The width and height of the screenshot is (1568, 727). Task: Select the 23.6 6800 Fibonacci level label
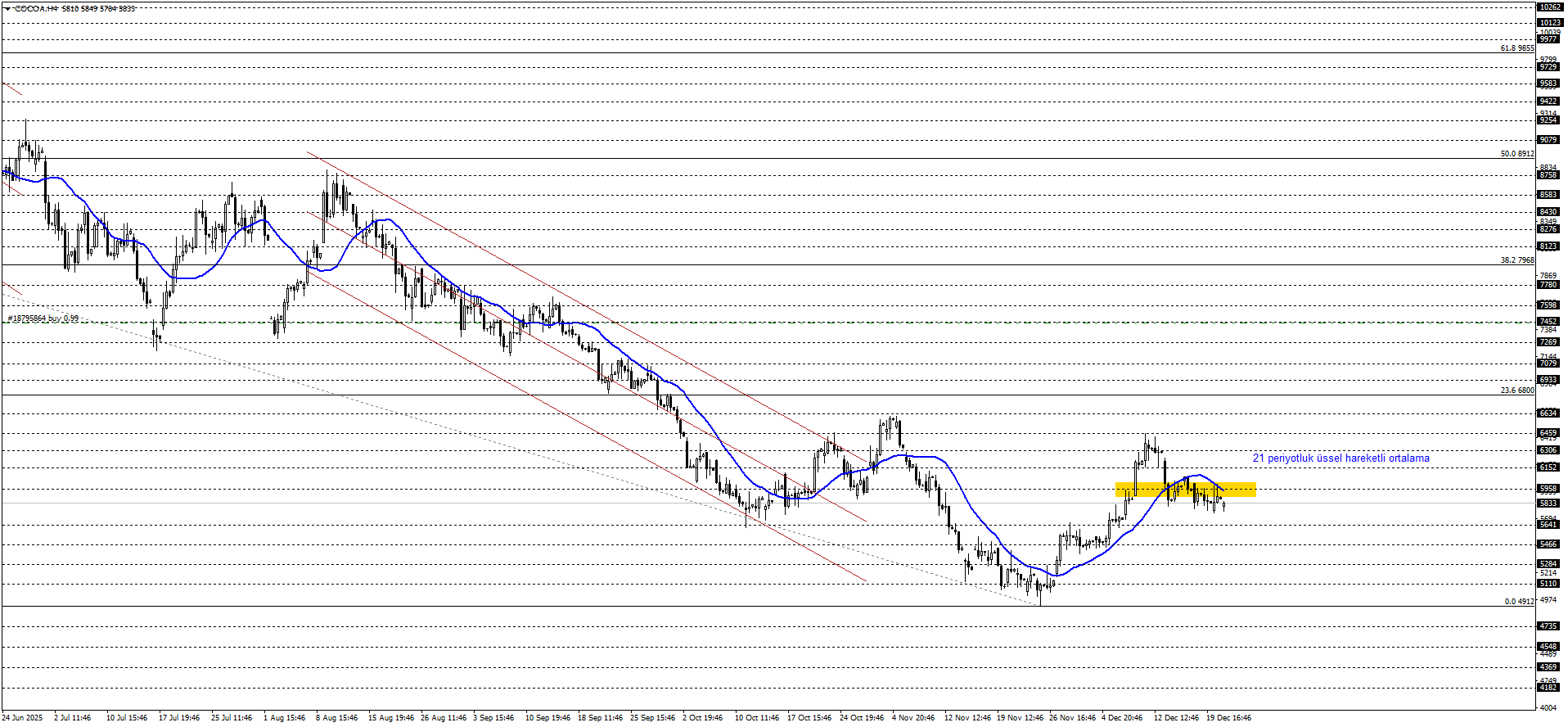coord(1516,391)
